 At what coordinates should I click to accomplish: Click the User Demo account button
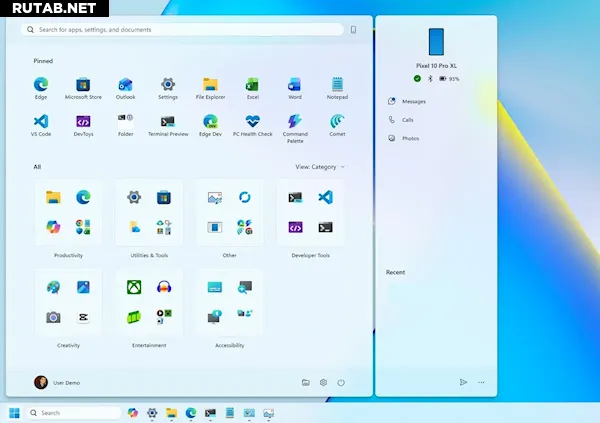click(56, 382)
